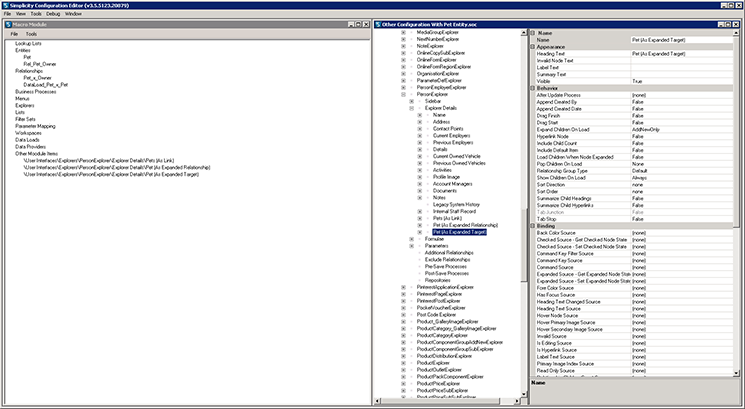Screen dimensions: 745x409
Task: Collapse the Binding property category
Action: 533,226
